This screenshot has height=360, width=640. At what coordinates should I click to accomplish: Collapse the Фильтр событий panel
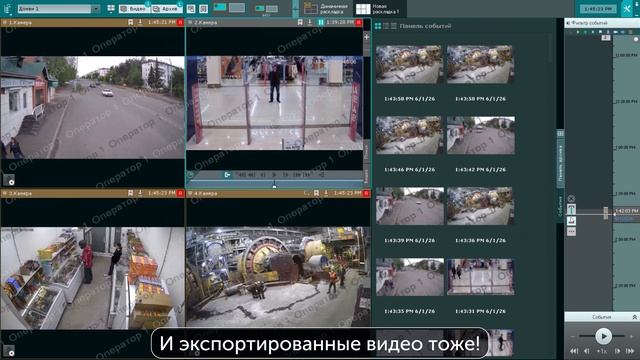[568, 23]
